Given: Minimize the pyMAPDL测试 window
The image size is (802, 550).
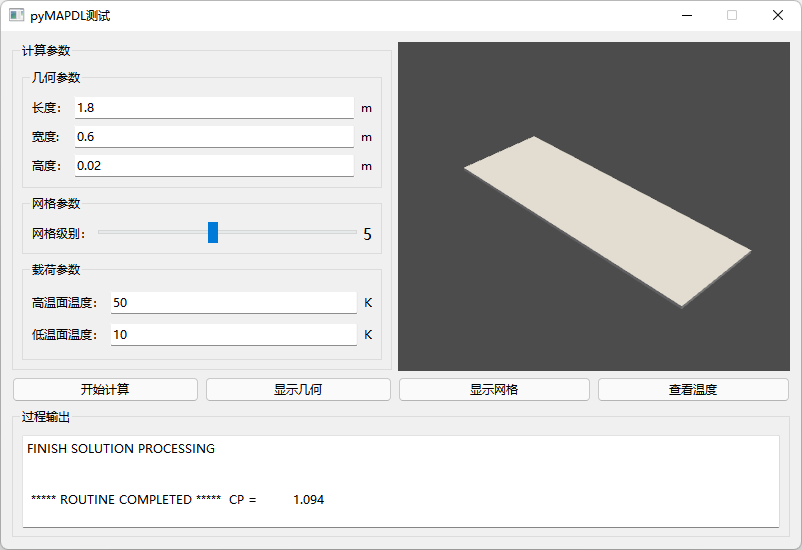Looking at the screenshot, I should tap(687, 15).
